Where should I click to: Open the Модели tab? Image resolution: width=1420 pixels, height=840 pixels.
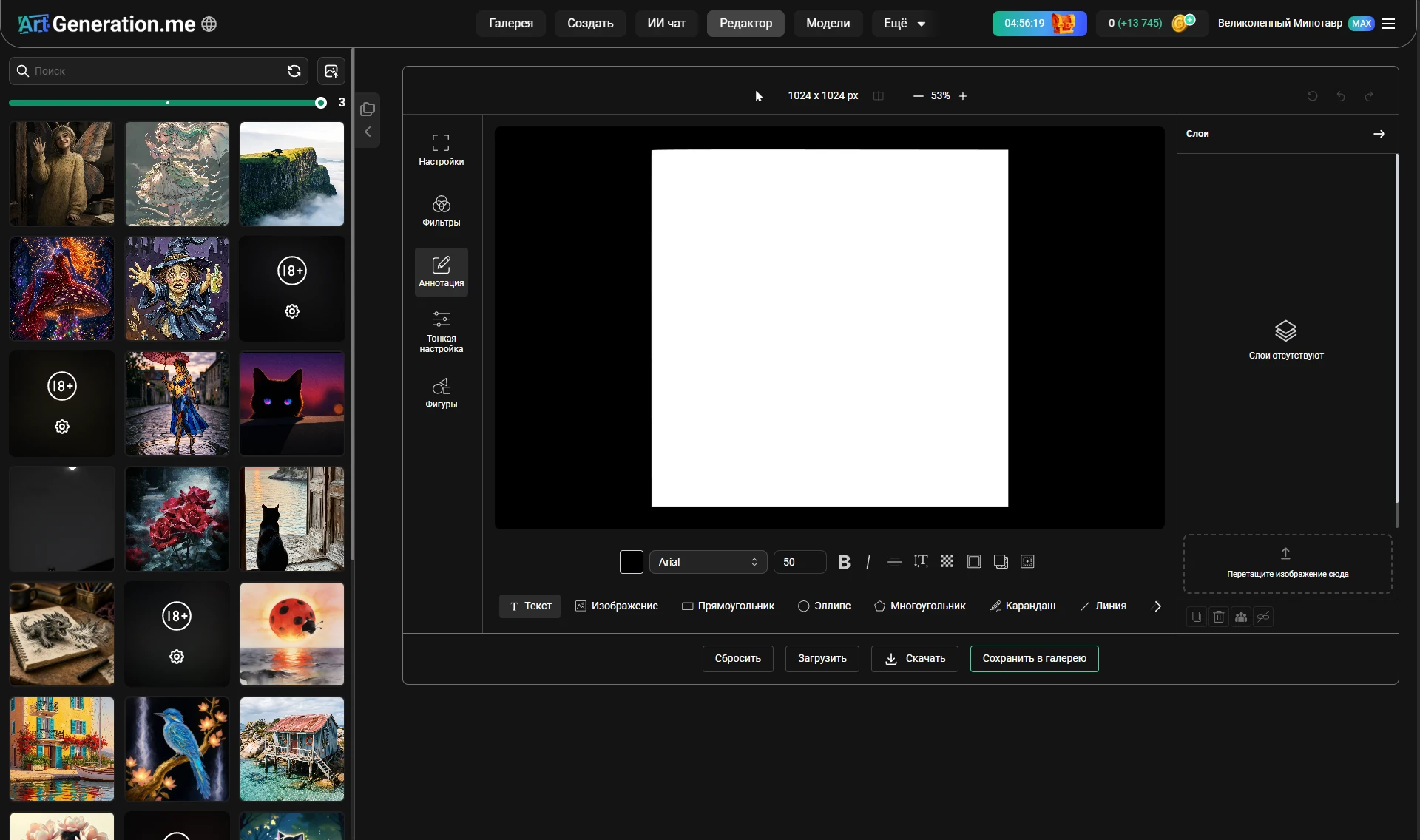(828, 24)
